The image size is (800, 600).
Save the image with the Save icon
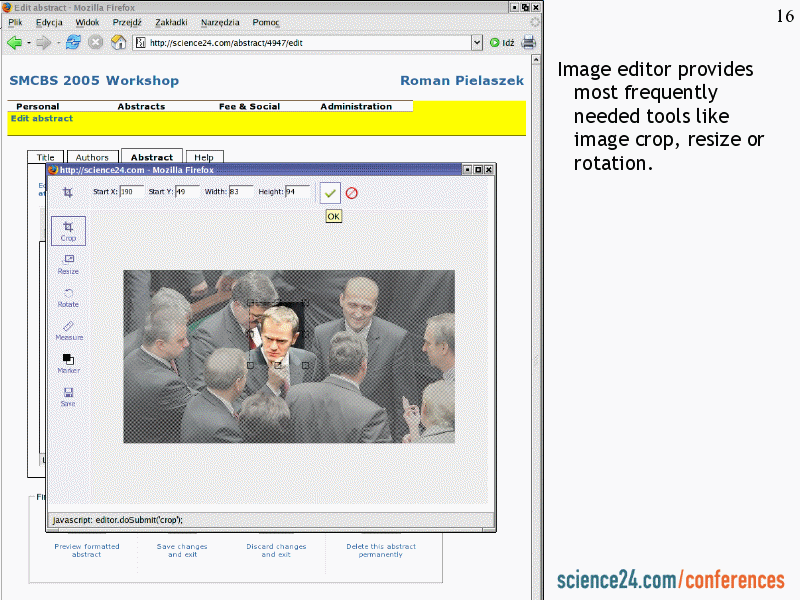[68, 395]
